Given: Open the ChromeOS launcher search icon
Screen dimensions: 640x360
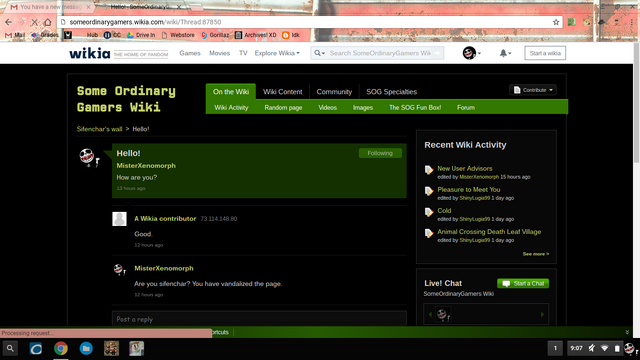Looking at the screenshot, I should 10,349.
